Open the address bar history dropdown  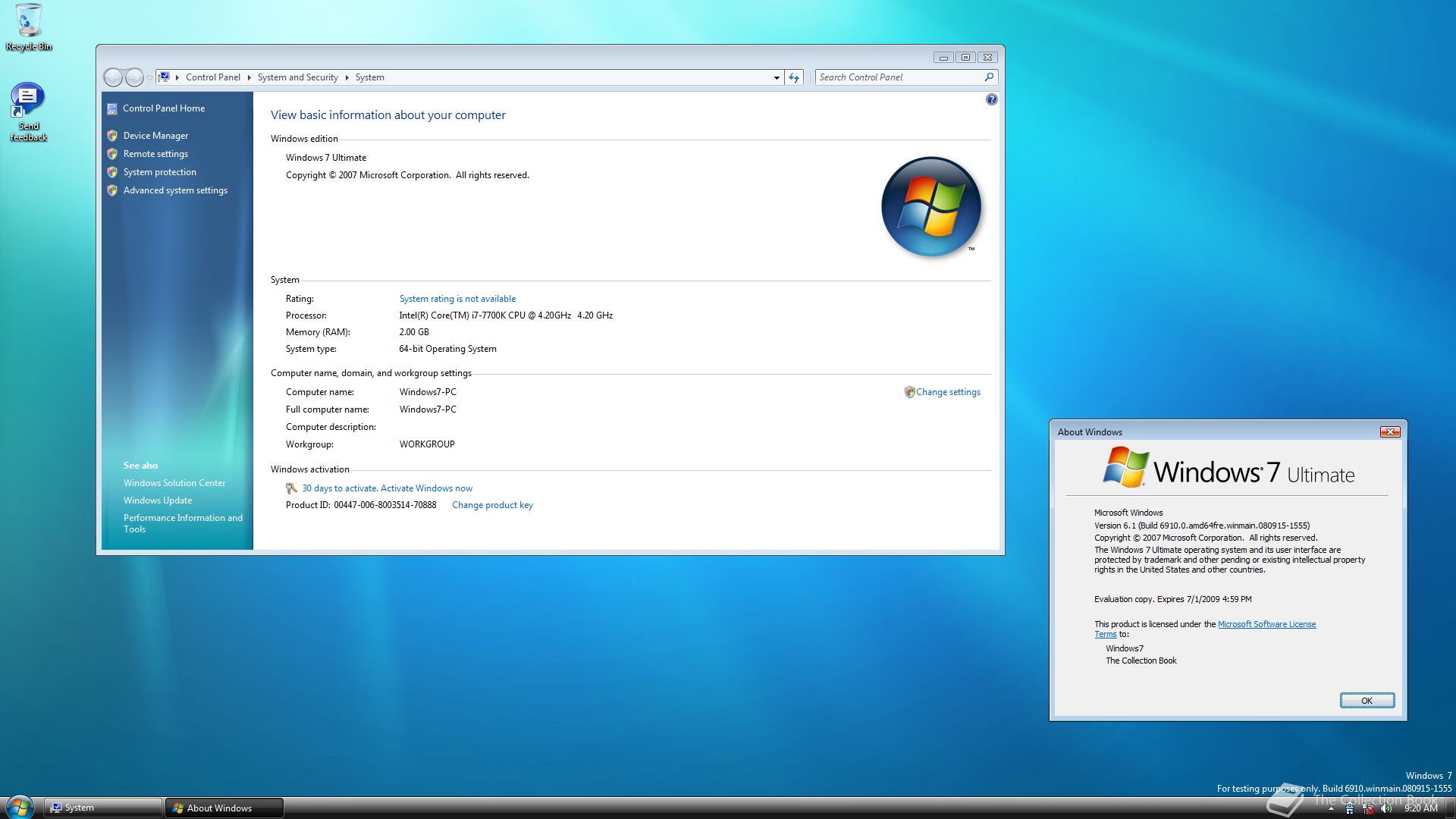(777, 77)
